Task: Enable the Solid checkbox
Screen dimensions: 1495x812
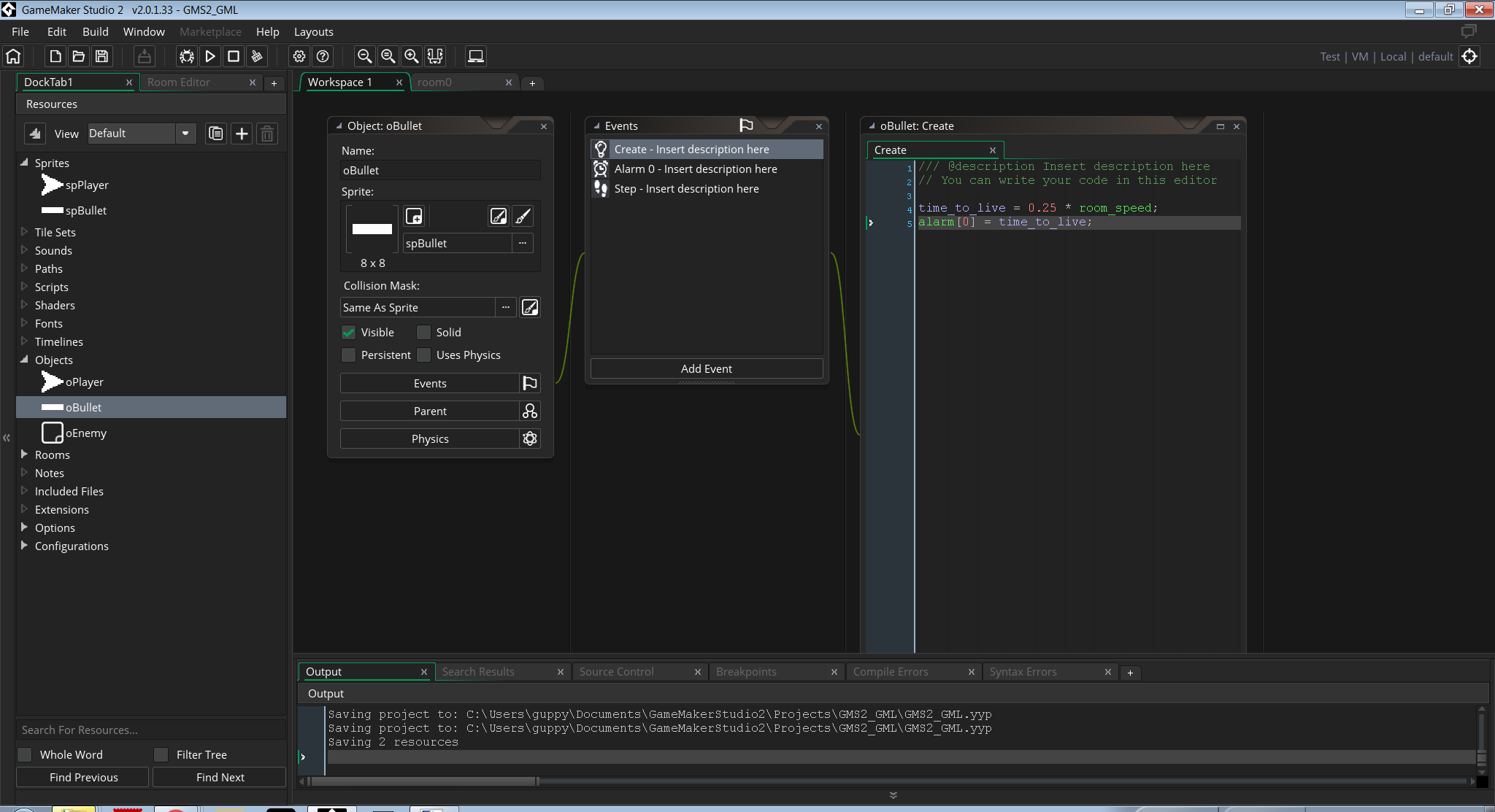Action: 423,332
